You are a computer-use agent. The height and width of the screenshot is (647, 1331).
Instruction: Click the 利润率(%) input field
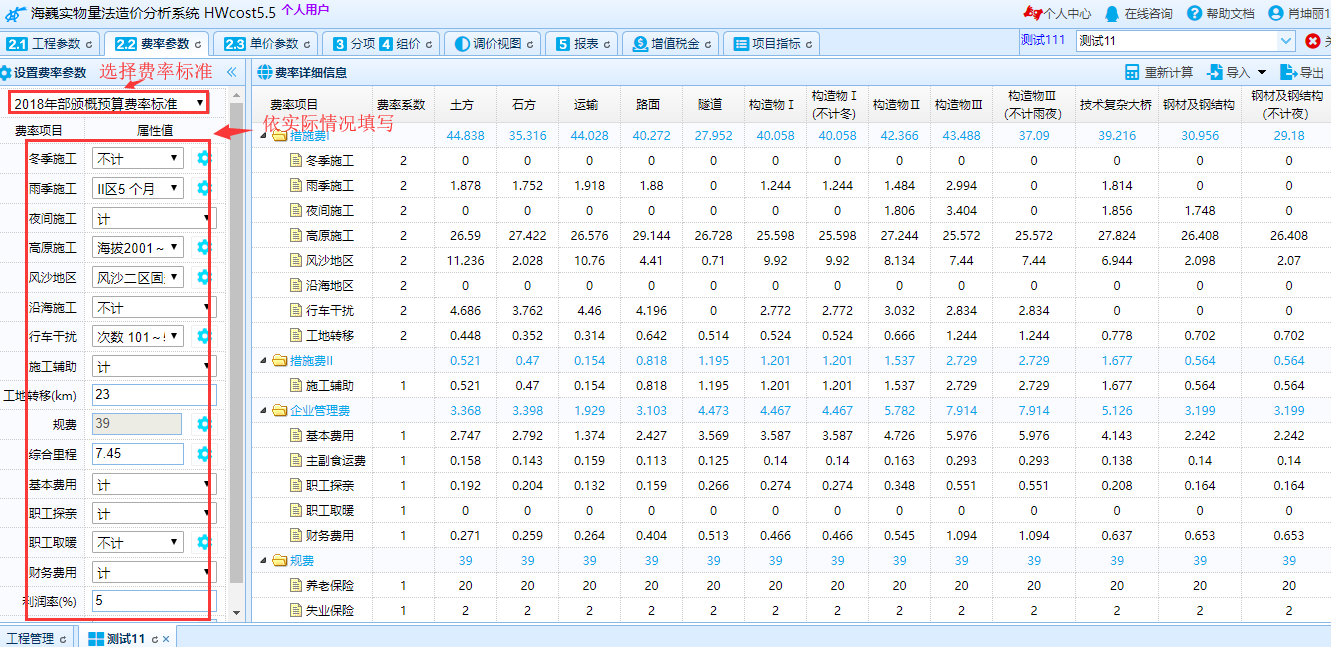coord(154,601)
